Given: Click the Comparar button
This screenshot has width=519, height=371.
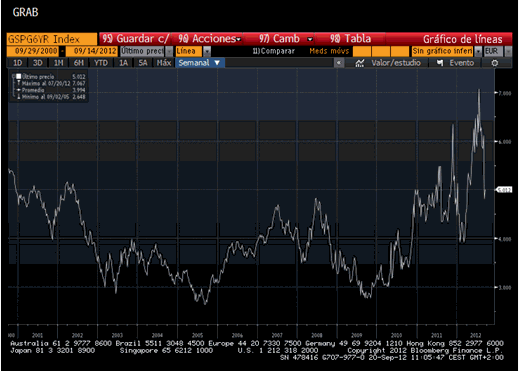Looking at the screenshot, I should point(274,51).
